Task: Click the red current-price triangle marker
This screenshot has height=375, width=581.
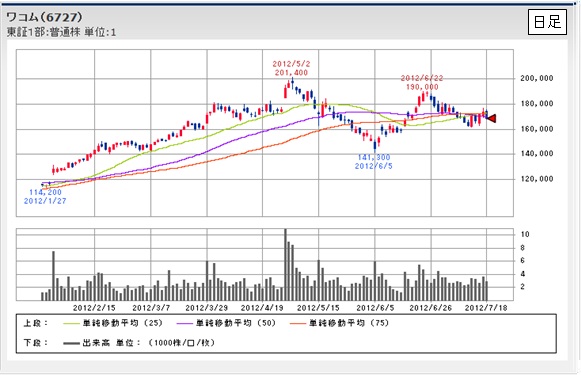Action: tap(491, 119)
